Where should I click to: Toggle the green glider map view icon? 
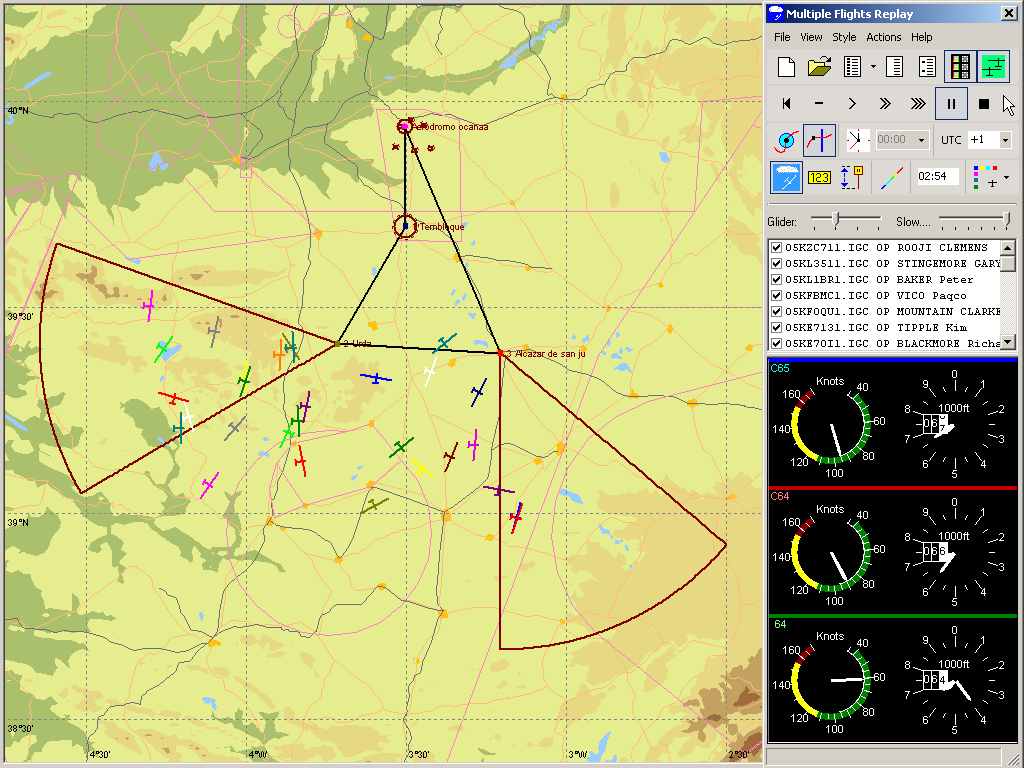[x=993, y=67]
